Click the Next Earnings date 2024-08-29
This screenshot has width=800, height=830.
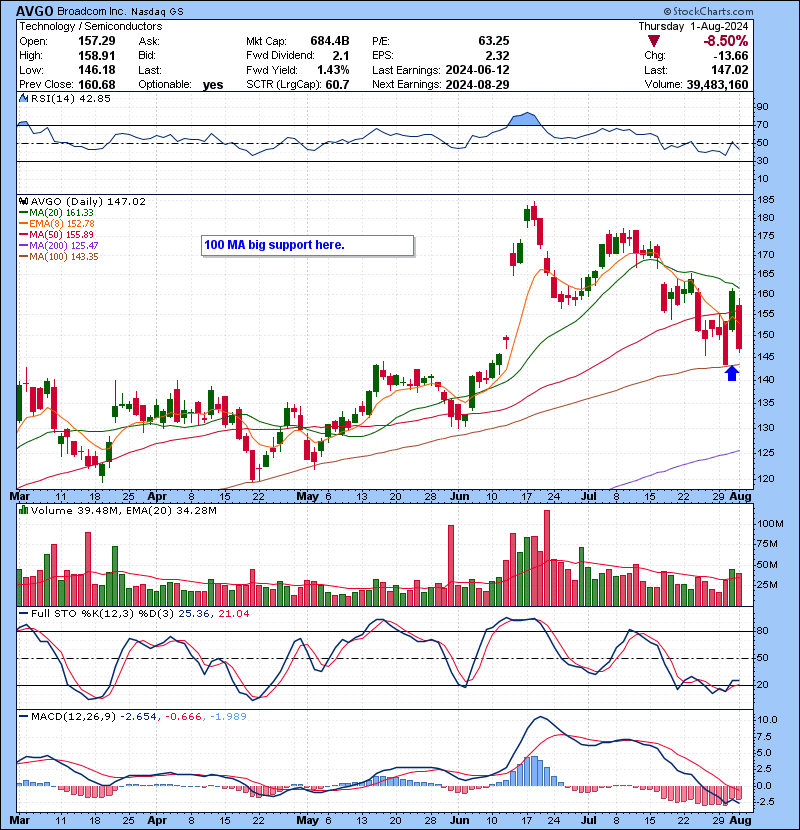pyautogui.click(x=477, y=85)
